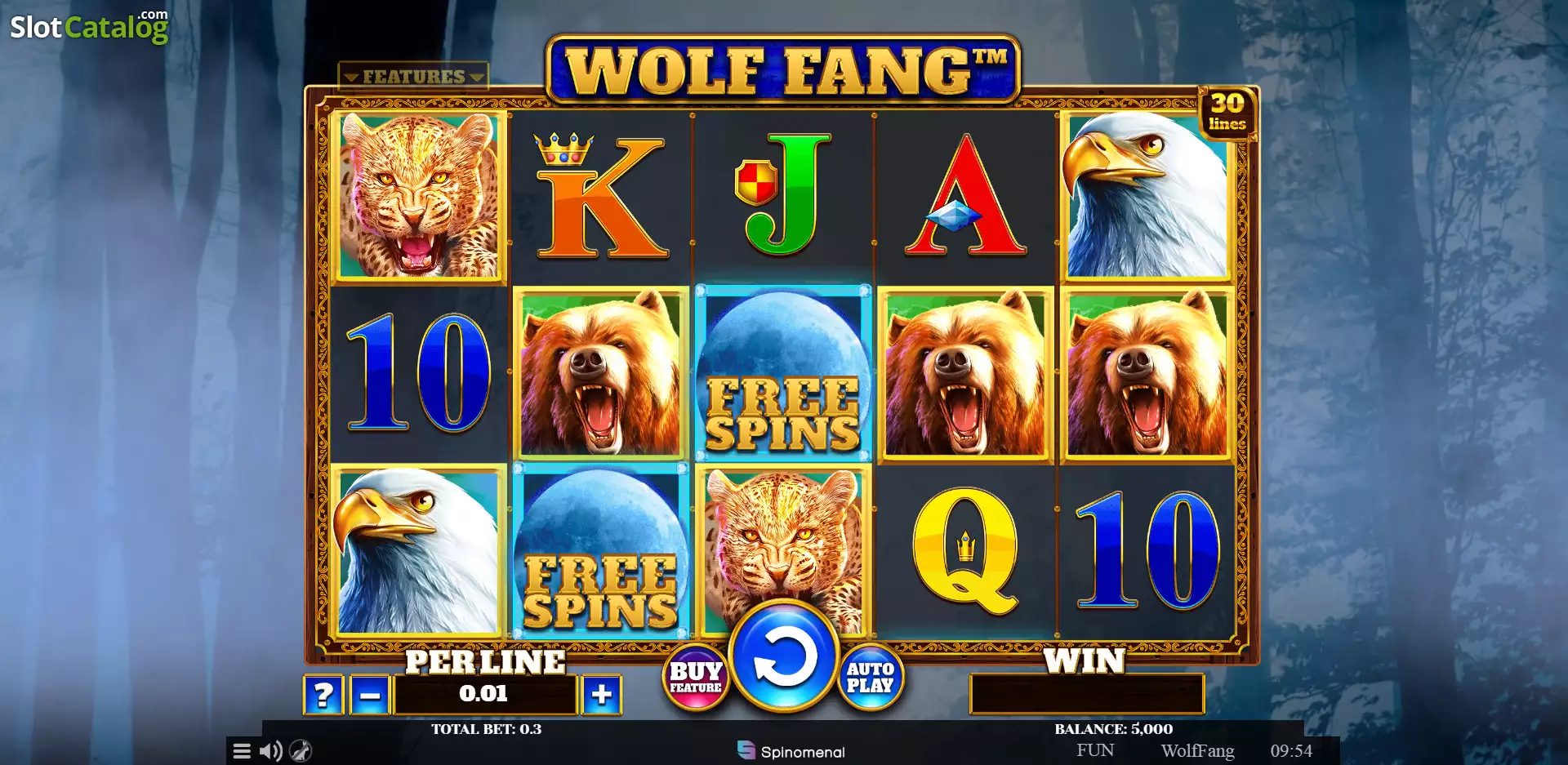
Task: Click the empty Win amount display
Action: (x=1087, y=694)
